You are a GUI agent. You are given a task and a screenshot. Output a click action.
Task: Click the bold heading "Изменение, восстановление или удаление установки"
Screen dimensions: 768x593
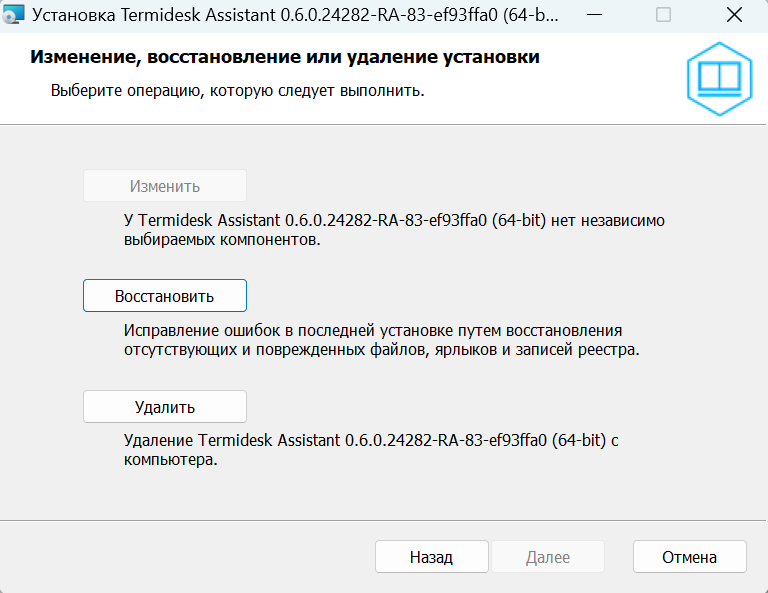coord(285,57)
